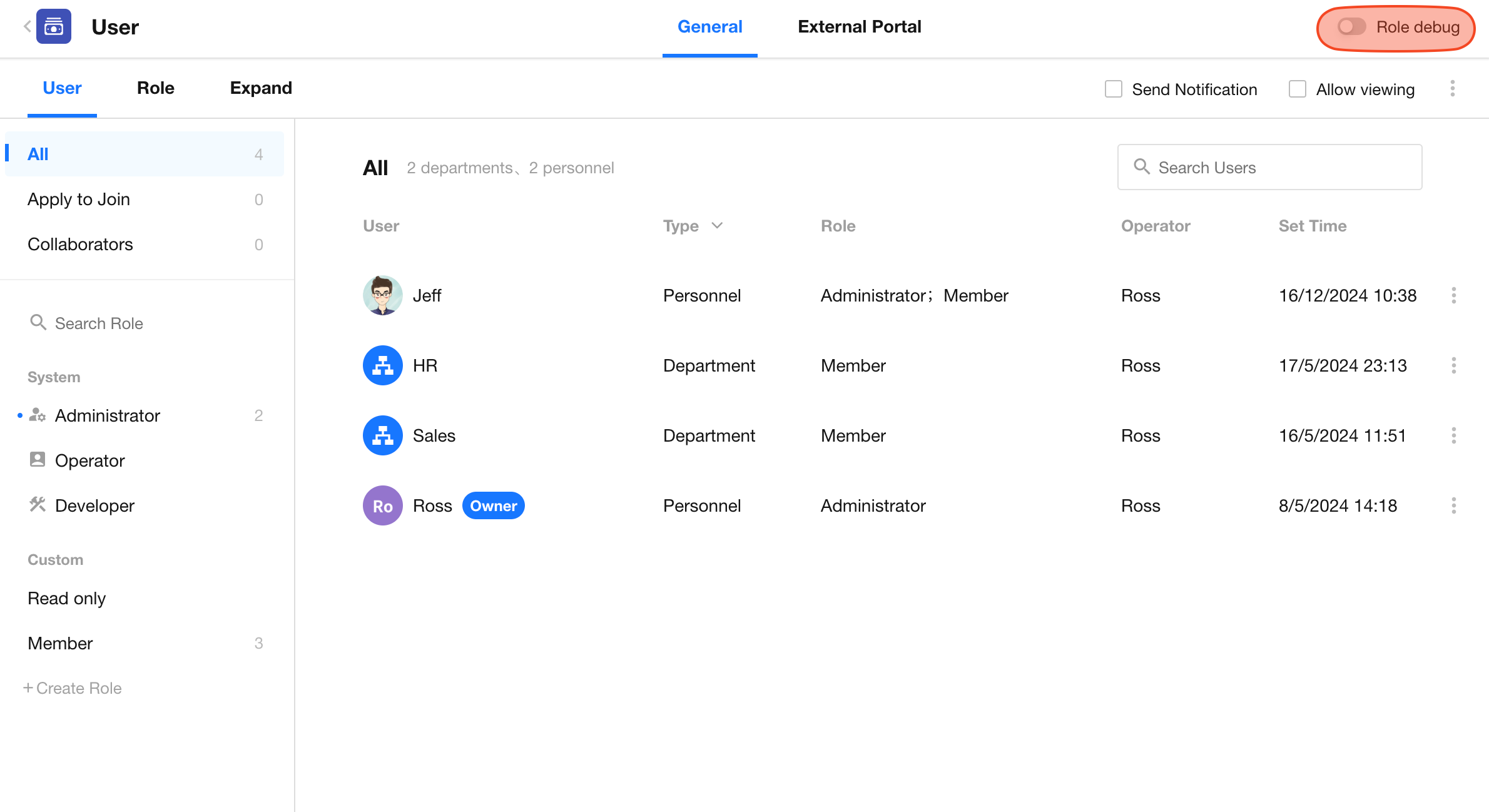
Task: Open the top-right more options menu
Action: tap(1453, 89)
